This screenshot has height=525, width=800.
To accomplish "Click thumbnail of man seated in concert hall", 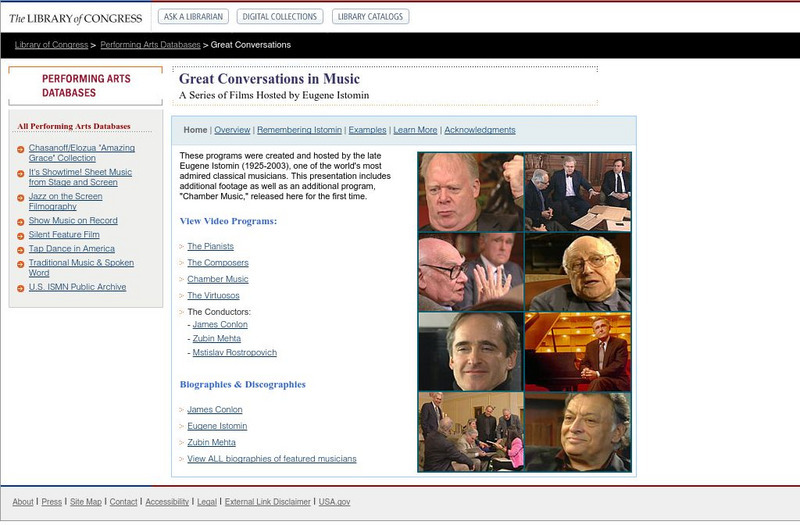I will tap(578, 352).
